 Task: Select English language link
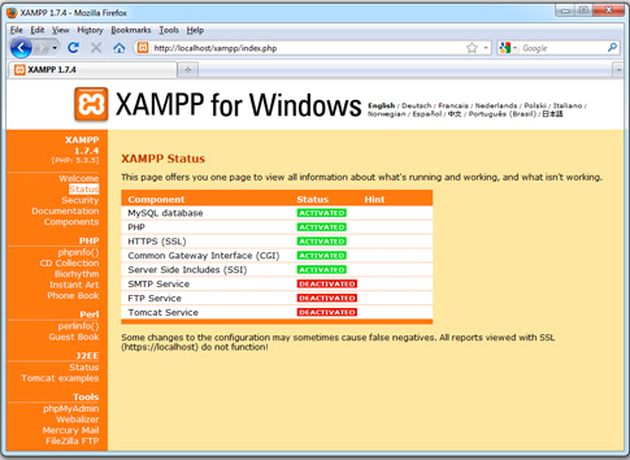[381, 106]
